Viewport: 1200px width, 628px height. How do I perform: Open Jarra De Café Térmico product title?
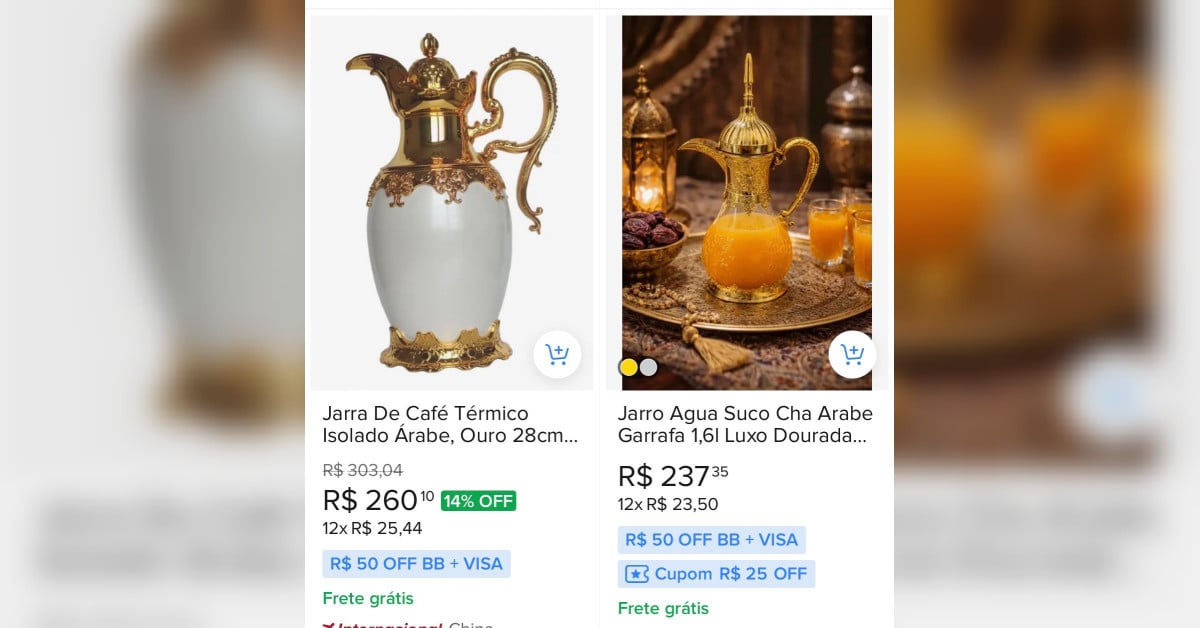[450, 425]
